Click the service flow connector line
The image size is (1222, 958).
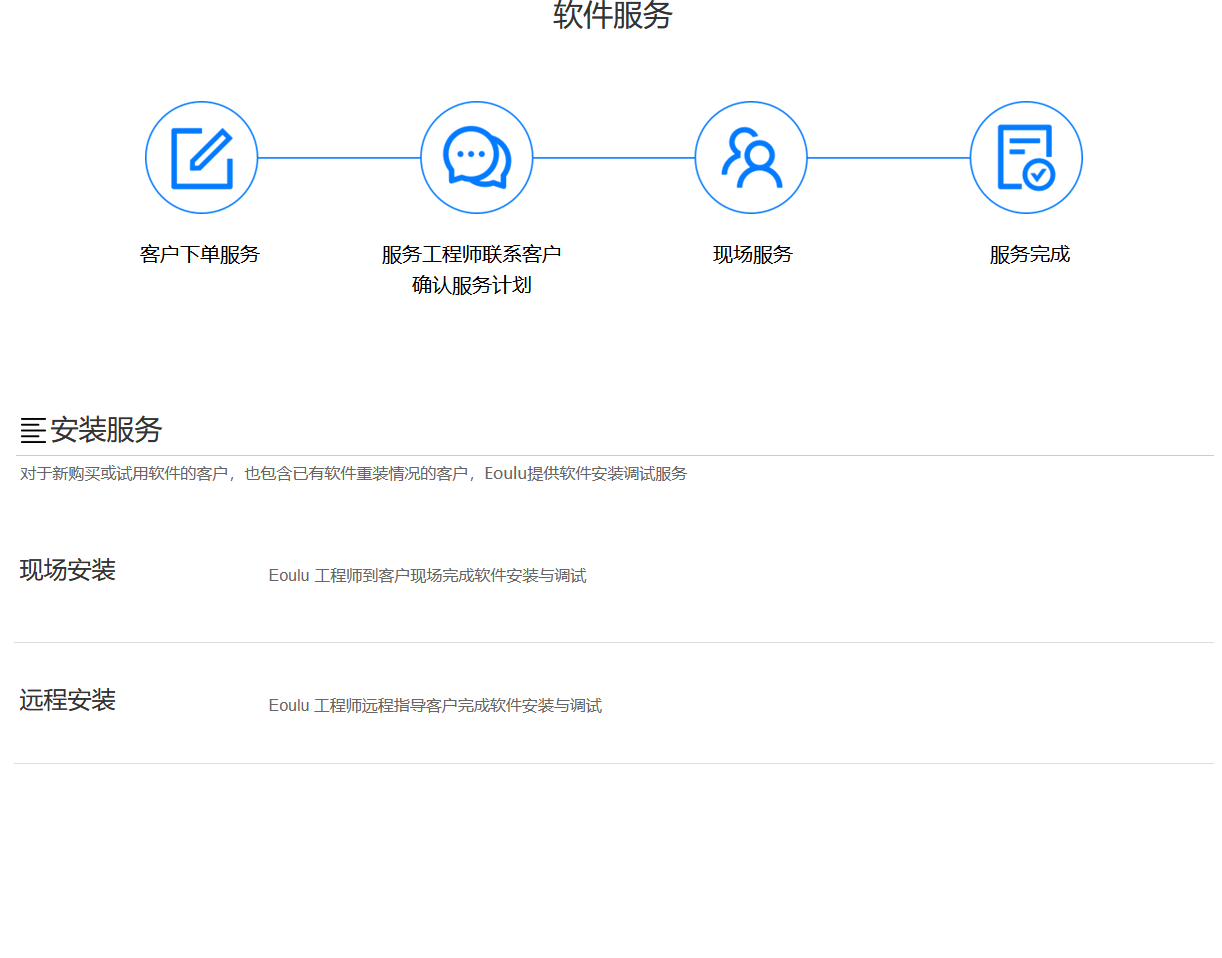339,157
